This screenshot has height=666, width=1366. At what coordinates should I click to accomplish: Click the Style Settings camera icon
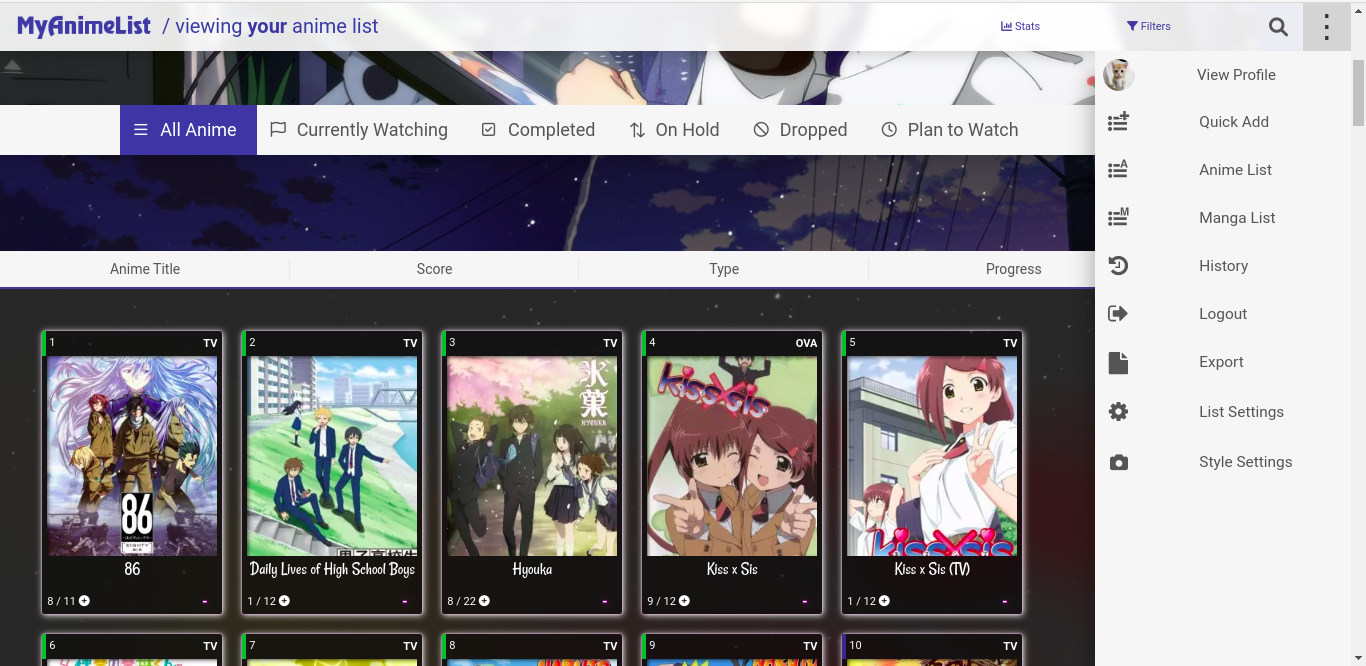tap(1118, 462)
